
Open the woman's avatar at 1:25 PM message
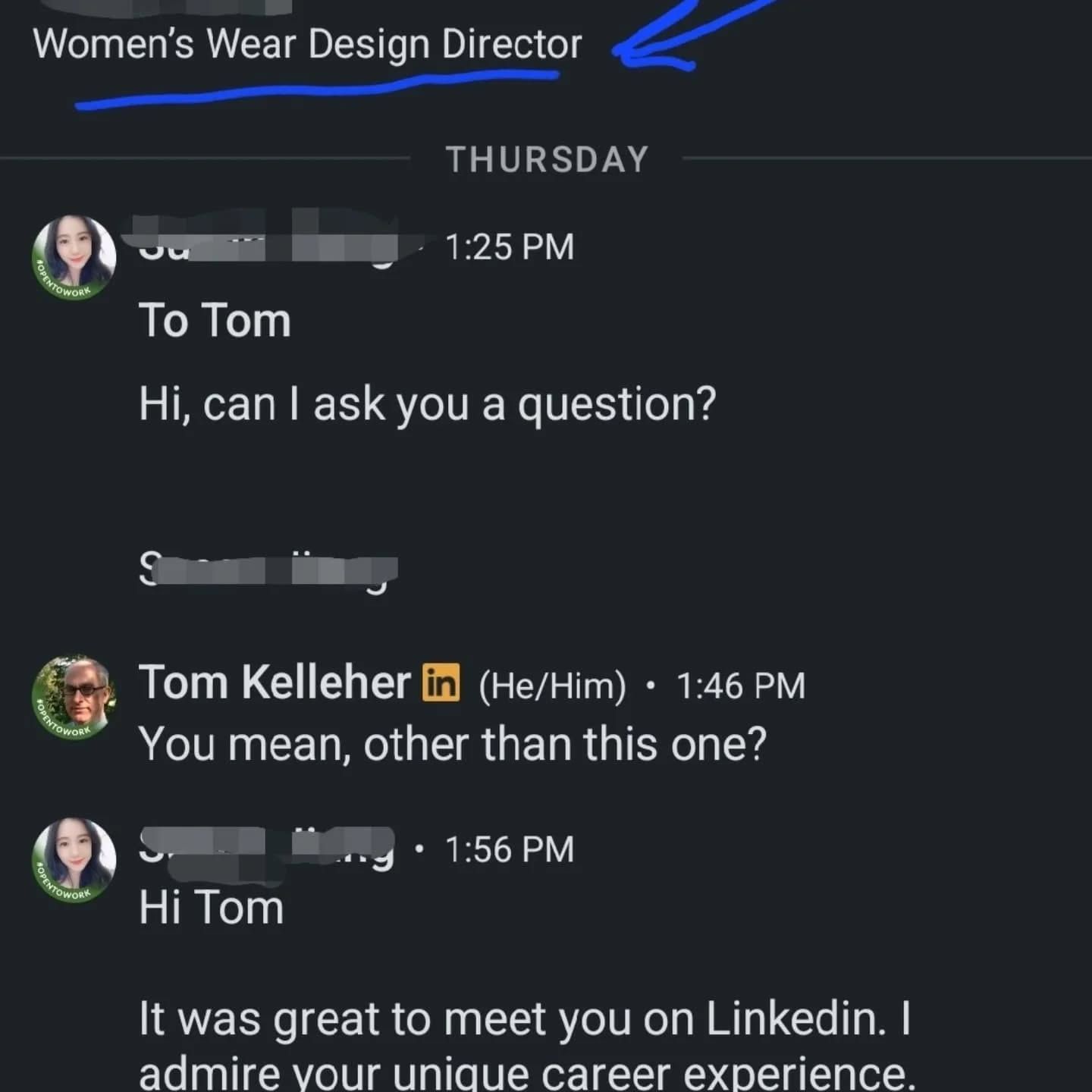coord(74,257)
